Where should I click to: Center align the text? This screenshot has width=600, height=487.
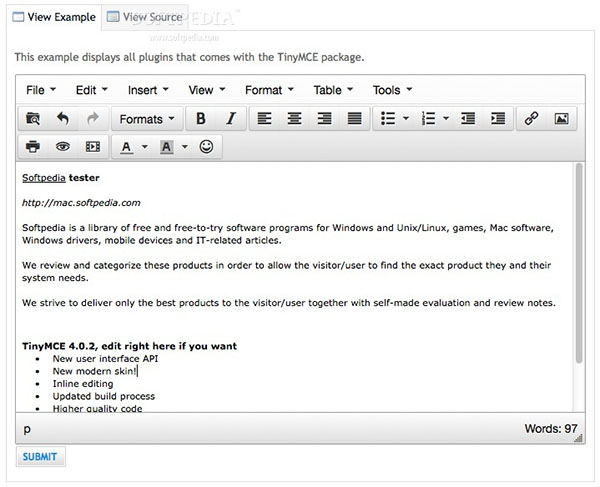tap(294, 119)
